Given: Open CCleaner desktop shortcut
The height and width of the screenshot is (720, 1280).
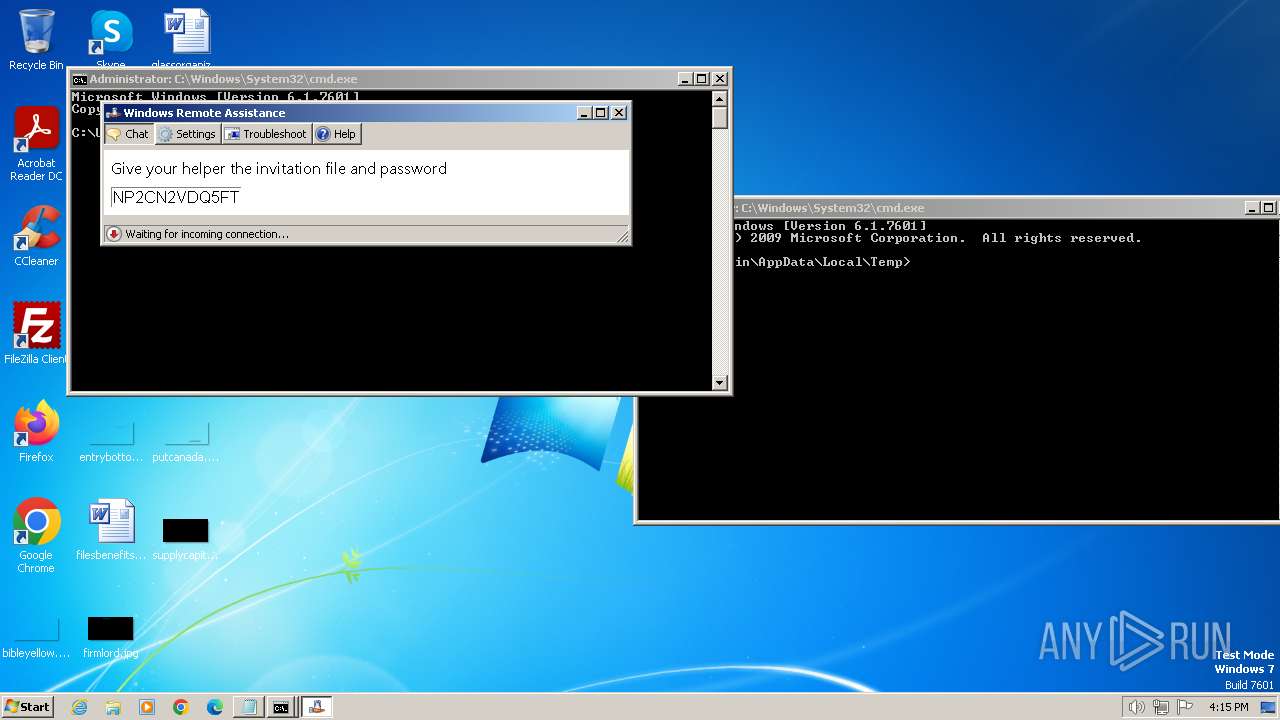Looking at the screenshot, I should coord(36,237).
